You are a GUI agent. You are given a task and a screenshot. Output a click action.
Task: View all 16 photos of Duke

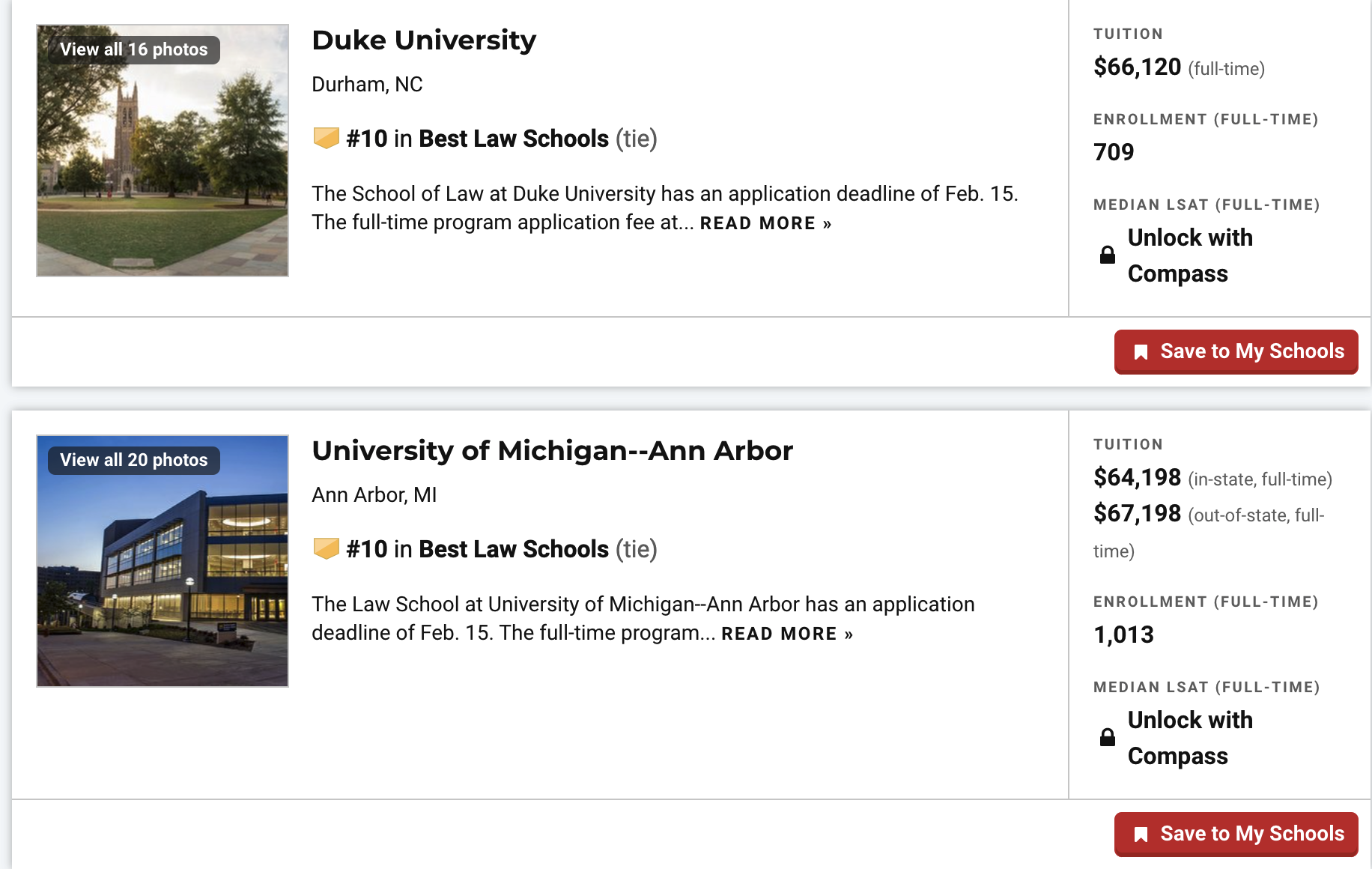tap(134, 49)
